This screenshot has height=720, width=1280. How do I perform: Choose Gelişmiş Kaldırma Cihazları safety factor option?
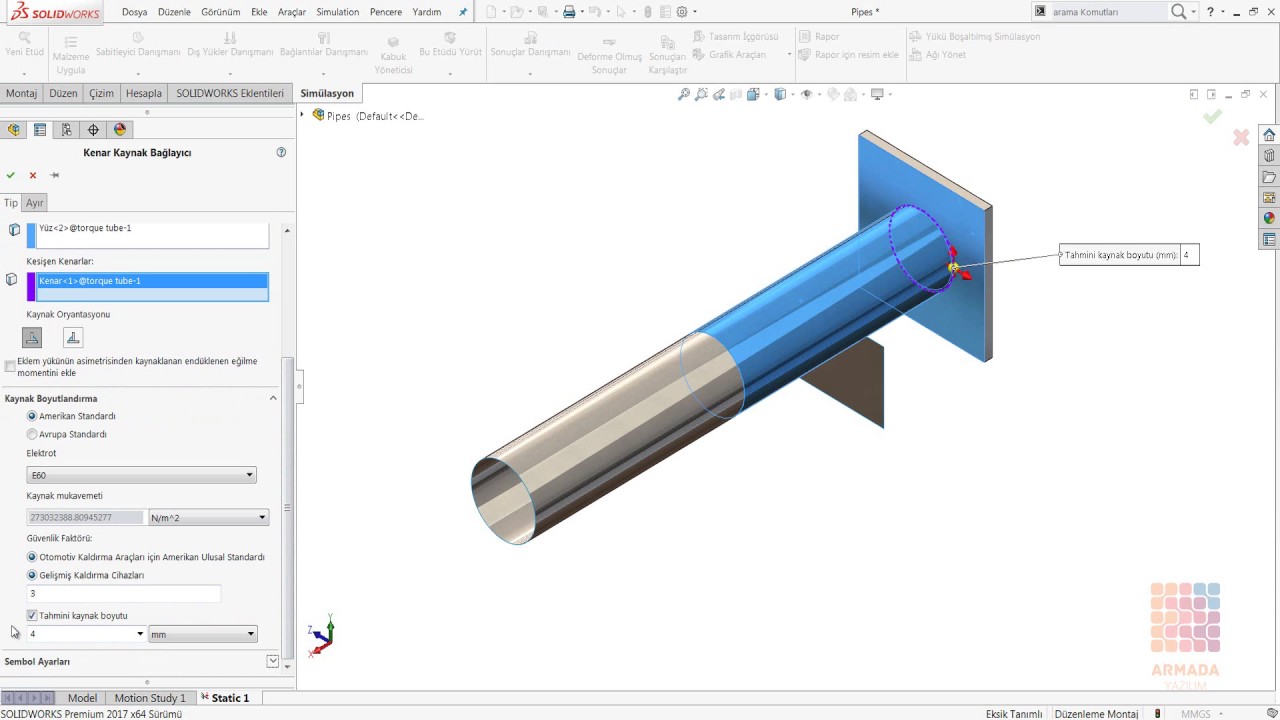(x=32, y=575)
